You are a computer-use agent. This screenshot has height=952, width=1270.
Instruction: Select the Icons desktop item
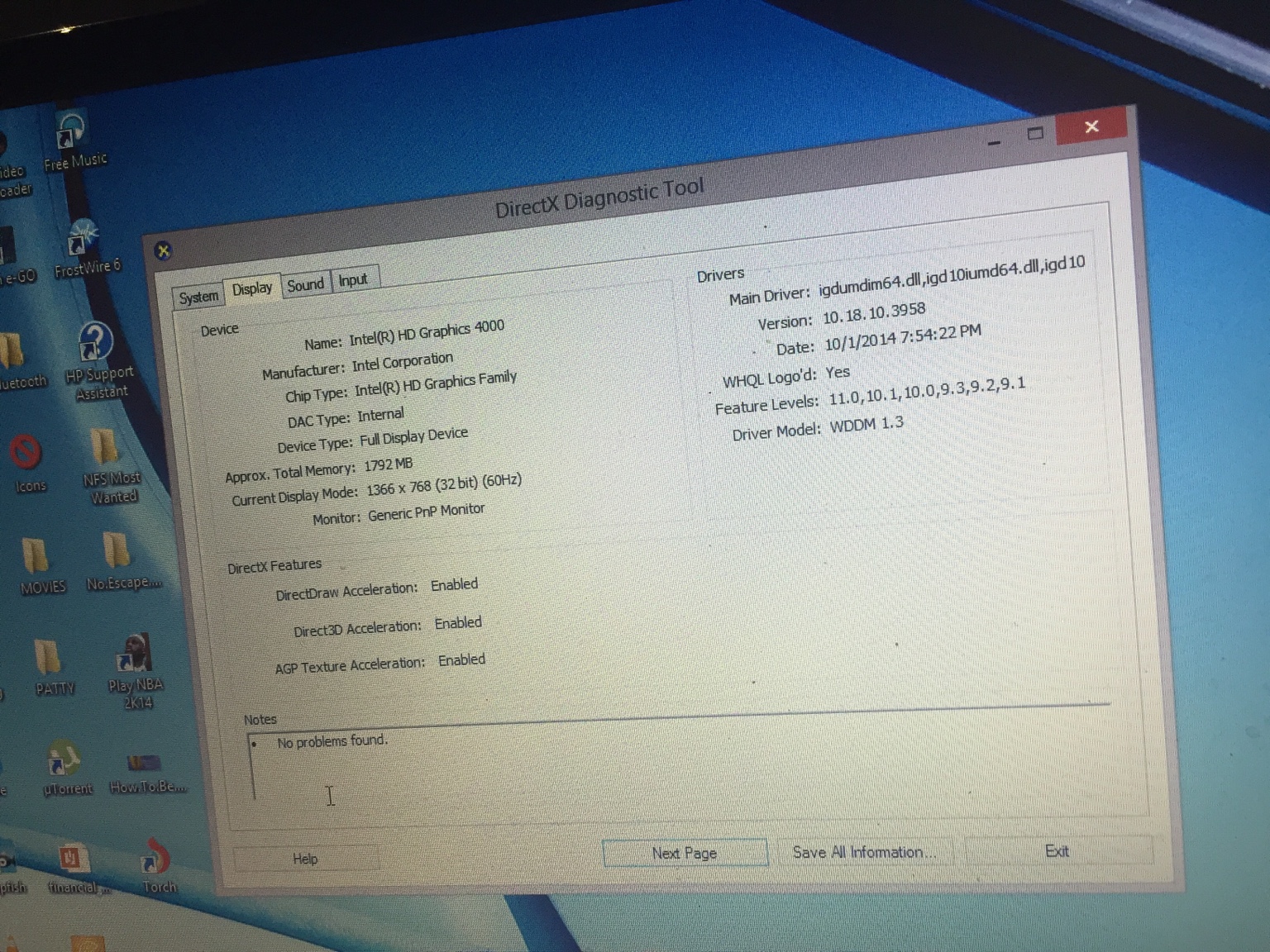pyautogui.click(x=28, y=464)
